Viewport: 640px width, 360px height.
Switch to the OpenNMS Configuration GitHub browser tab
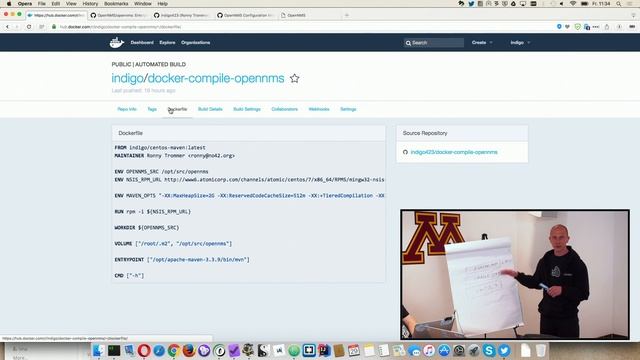pos(246,15)
